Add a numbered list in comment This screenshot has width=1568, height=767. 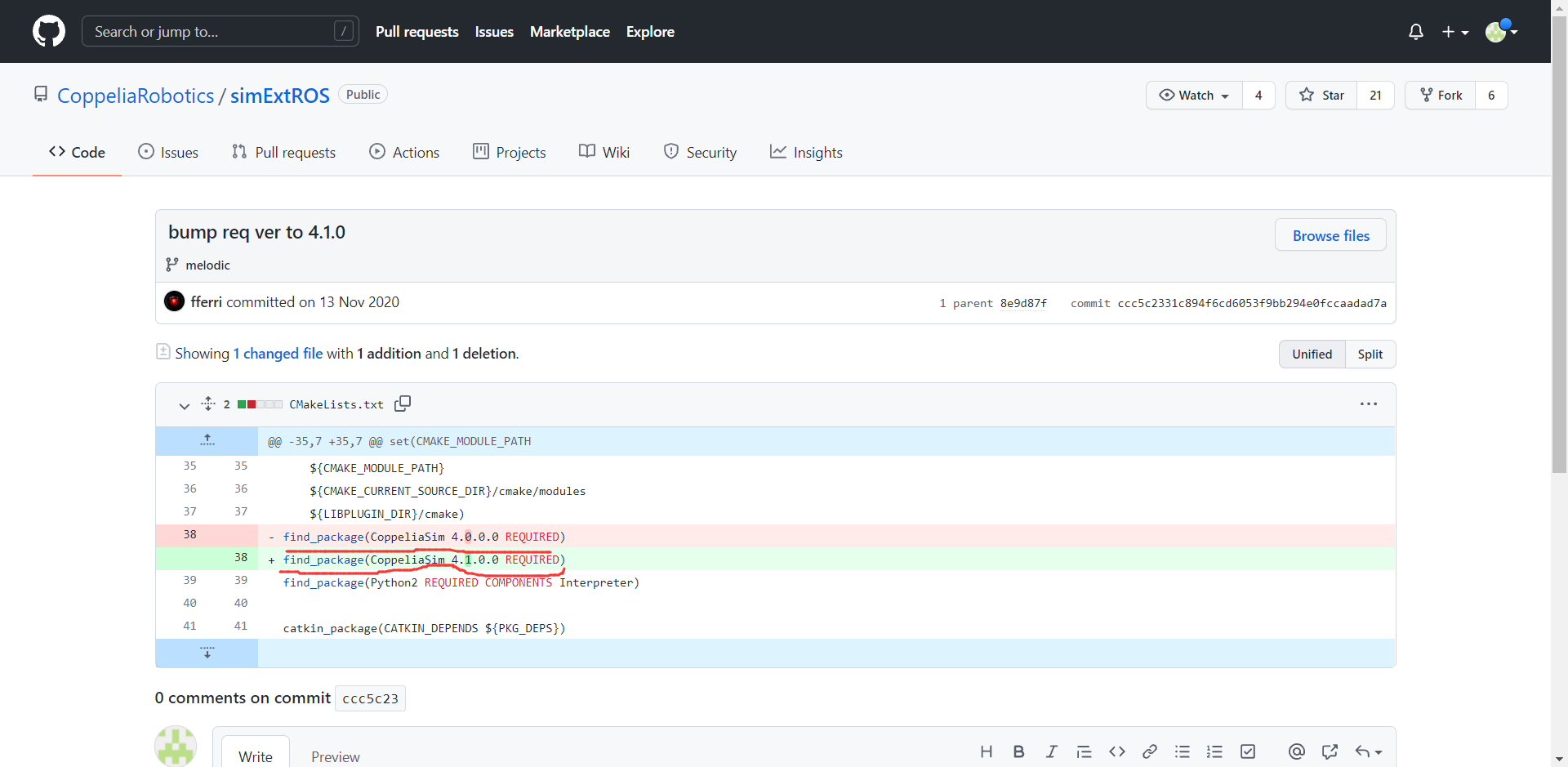1215,751
